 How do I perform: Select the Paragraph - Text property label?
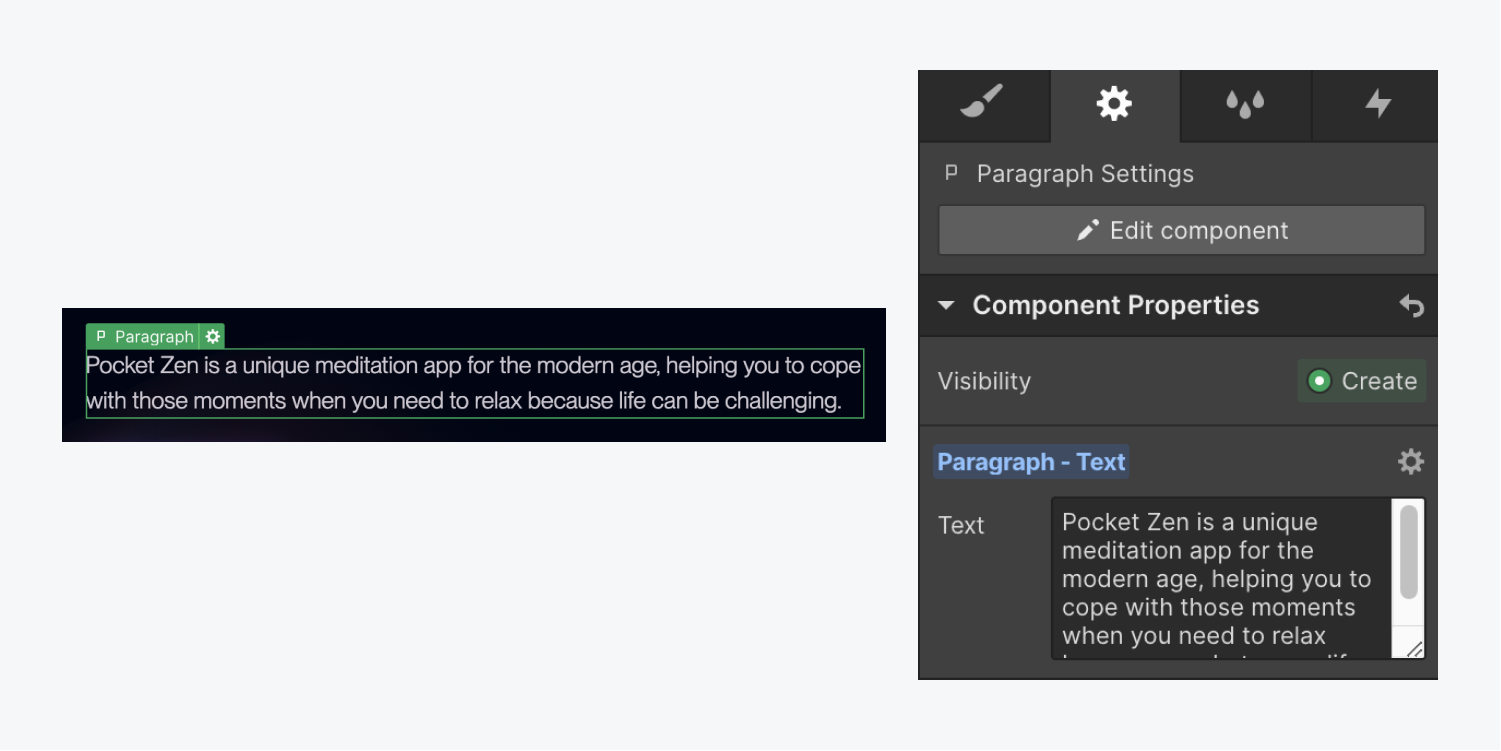1031,462
